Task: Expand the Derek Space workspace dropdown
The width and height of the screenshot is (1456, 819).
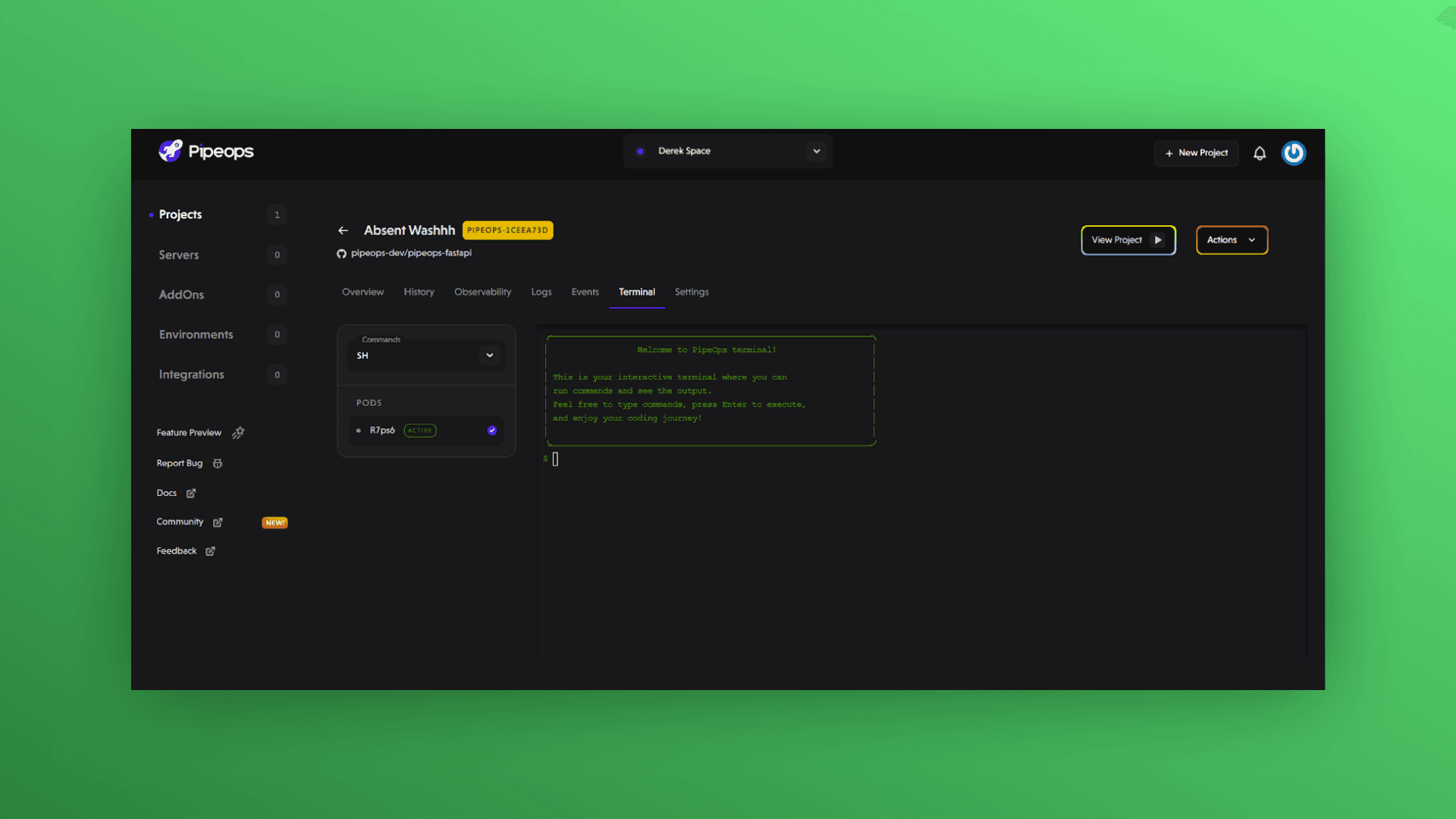Action: coord(817,152)
